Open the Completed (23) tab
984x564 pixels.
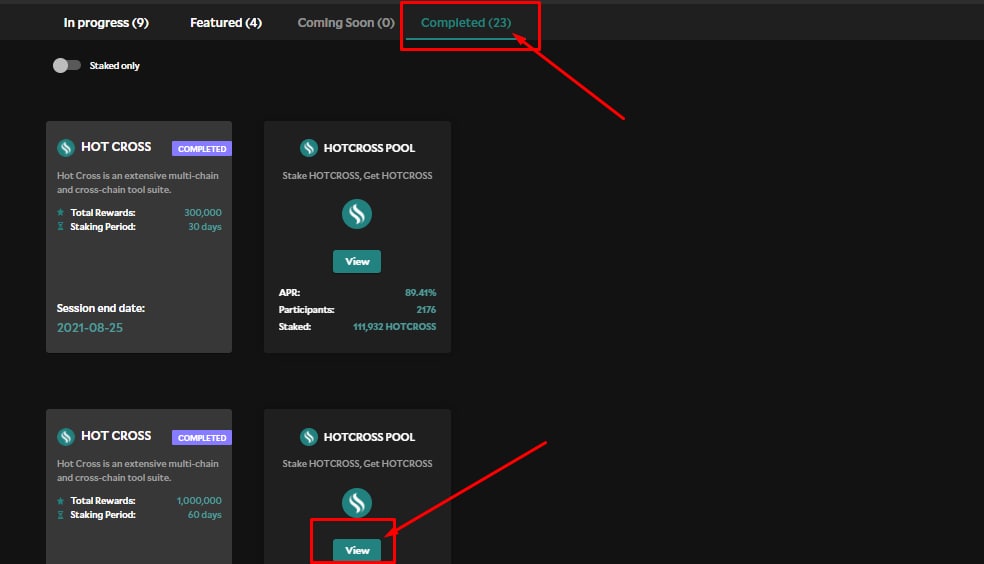pos(466,23)
